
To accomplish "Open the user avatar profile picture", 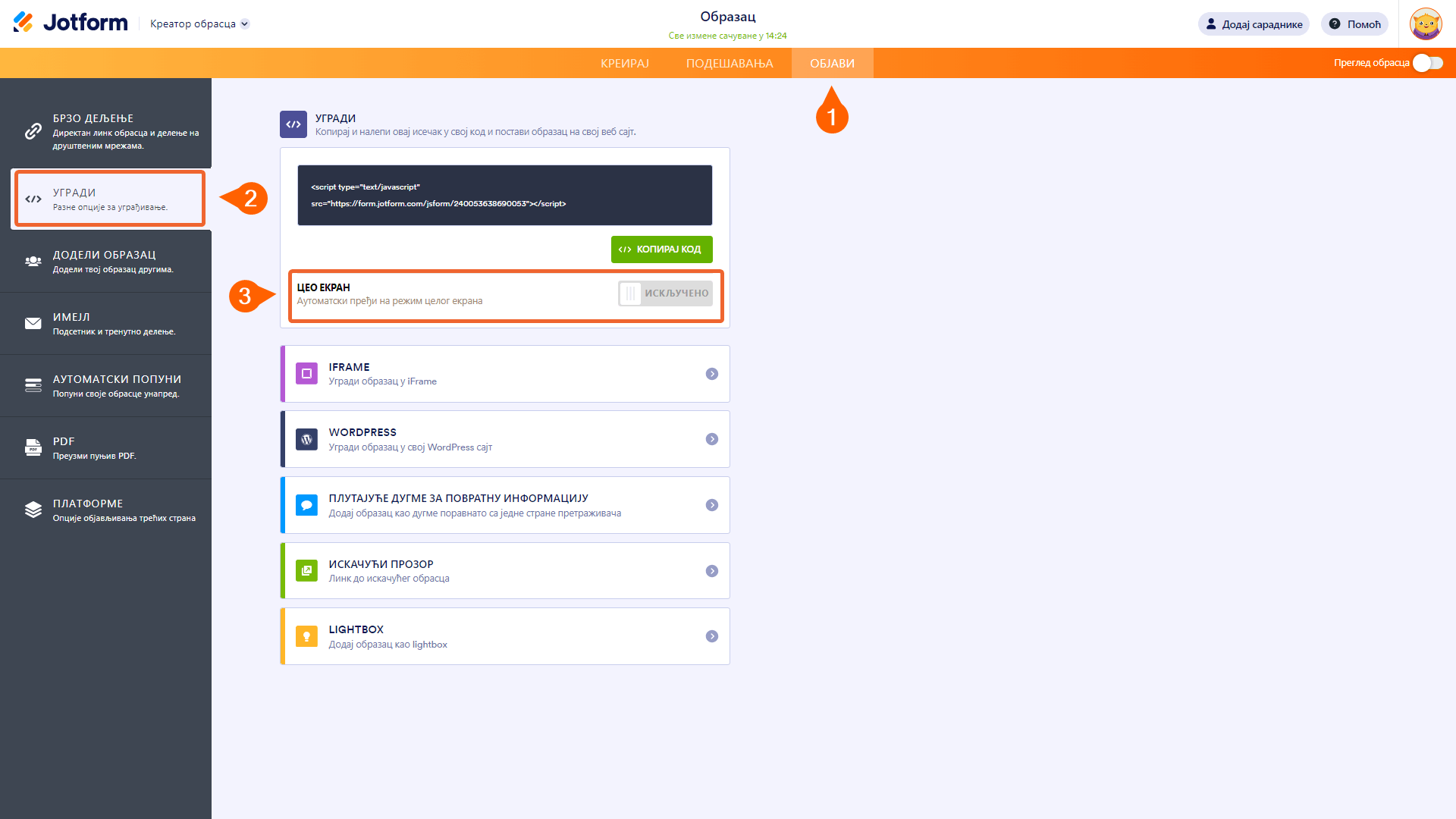I will (x=1426, y=24).
